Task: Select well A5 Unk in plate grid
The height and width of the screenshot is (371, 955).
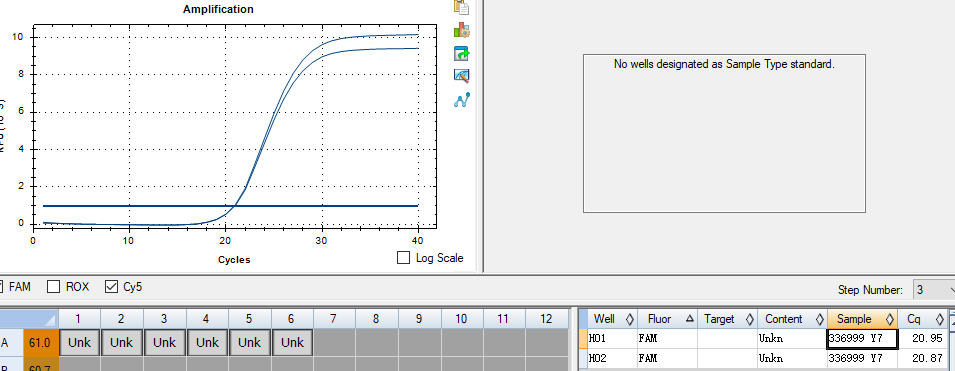Action: tap(250, 342)
